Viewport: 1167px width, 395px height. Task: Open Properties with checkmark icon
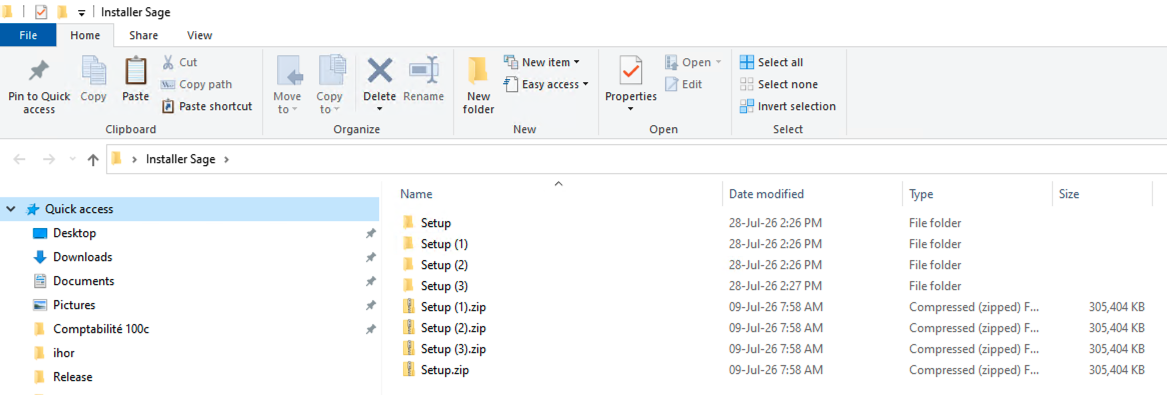click(630, 71)
